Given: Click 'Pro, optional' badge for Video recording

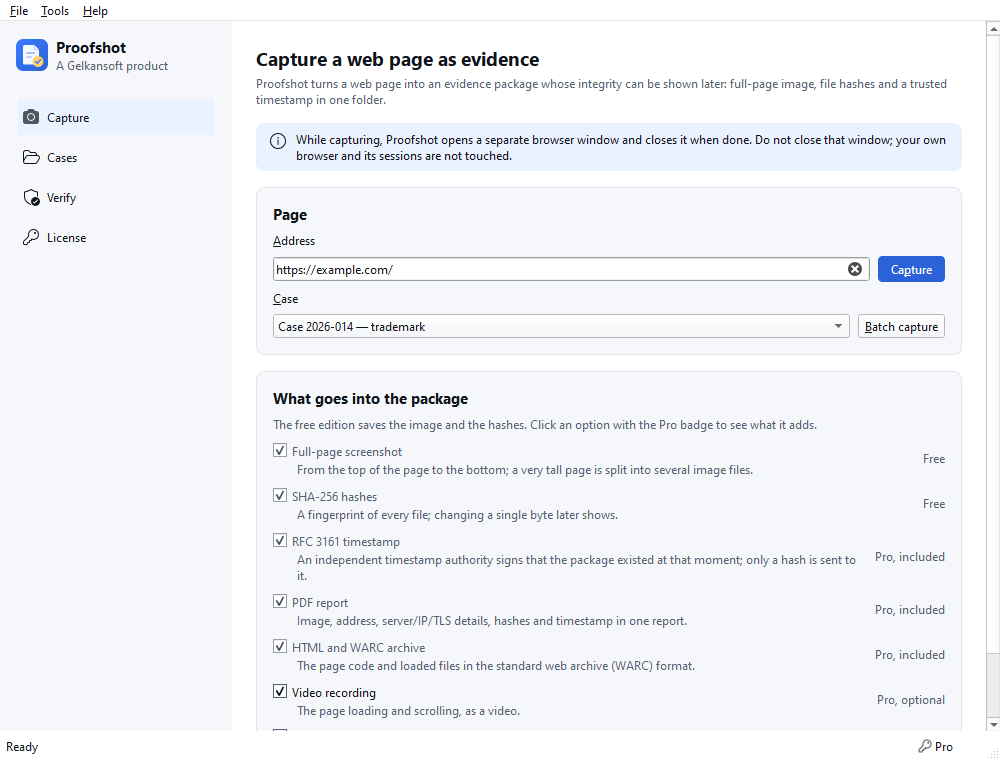Looking at the screenshot, I should tap(910, 699).
